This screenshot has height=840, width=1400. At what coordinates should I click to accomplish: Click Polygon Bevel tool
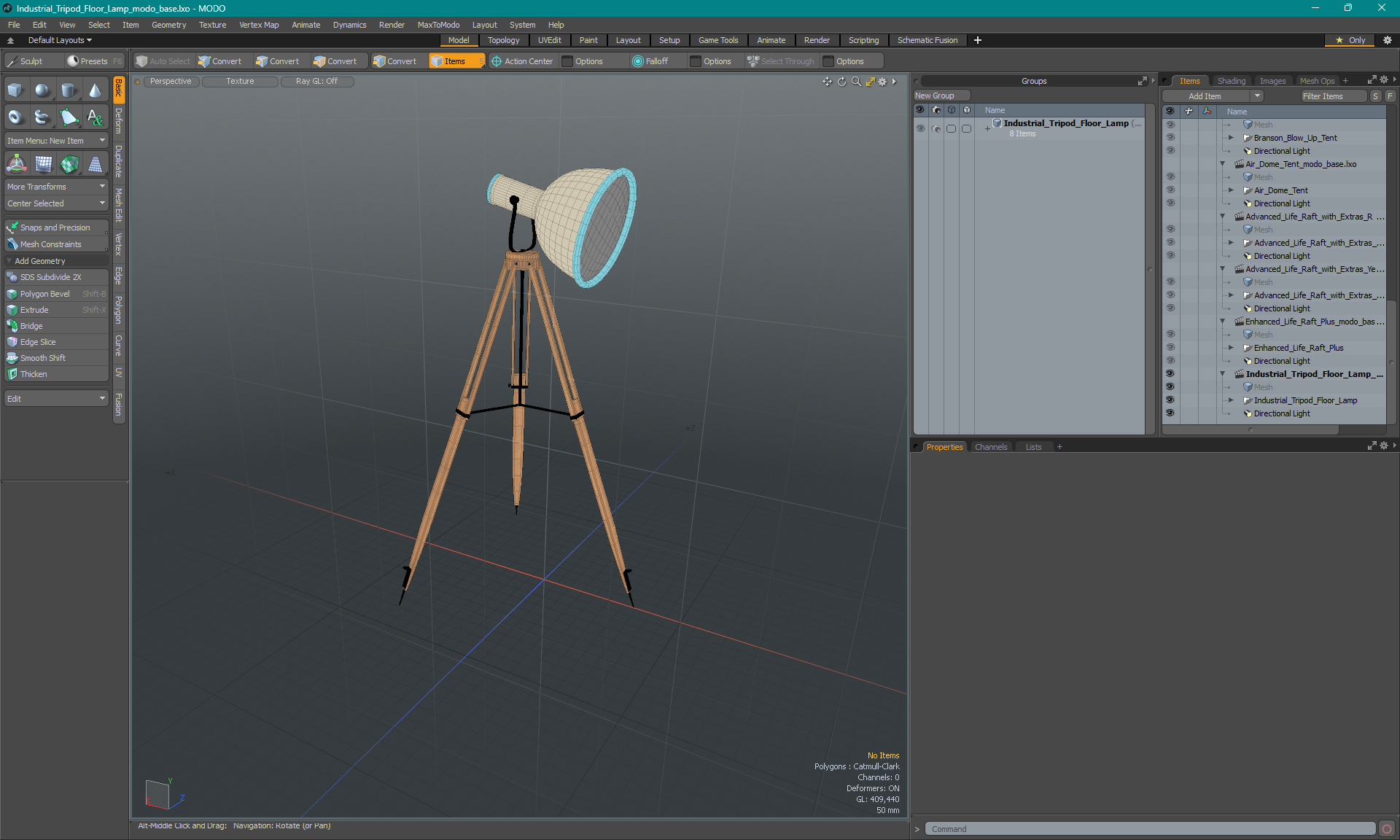[45, 294]
